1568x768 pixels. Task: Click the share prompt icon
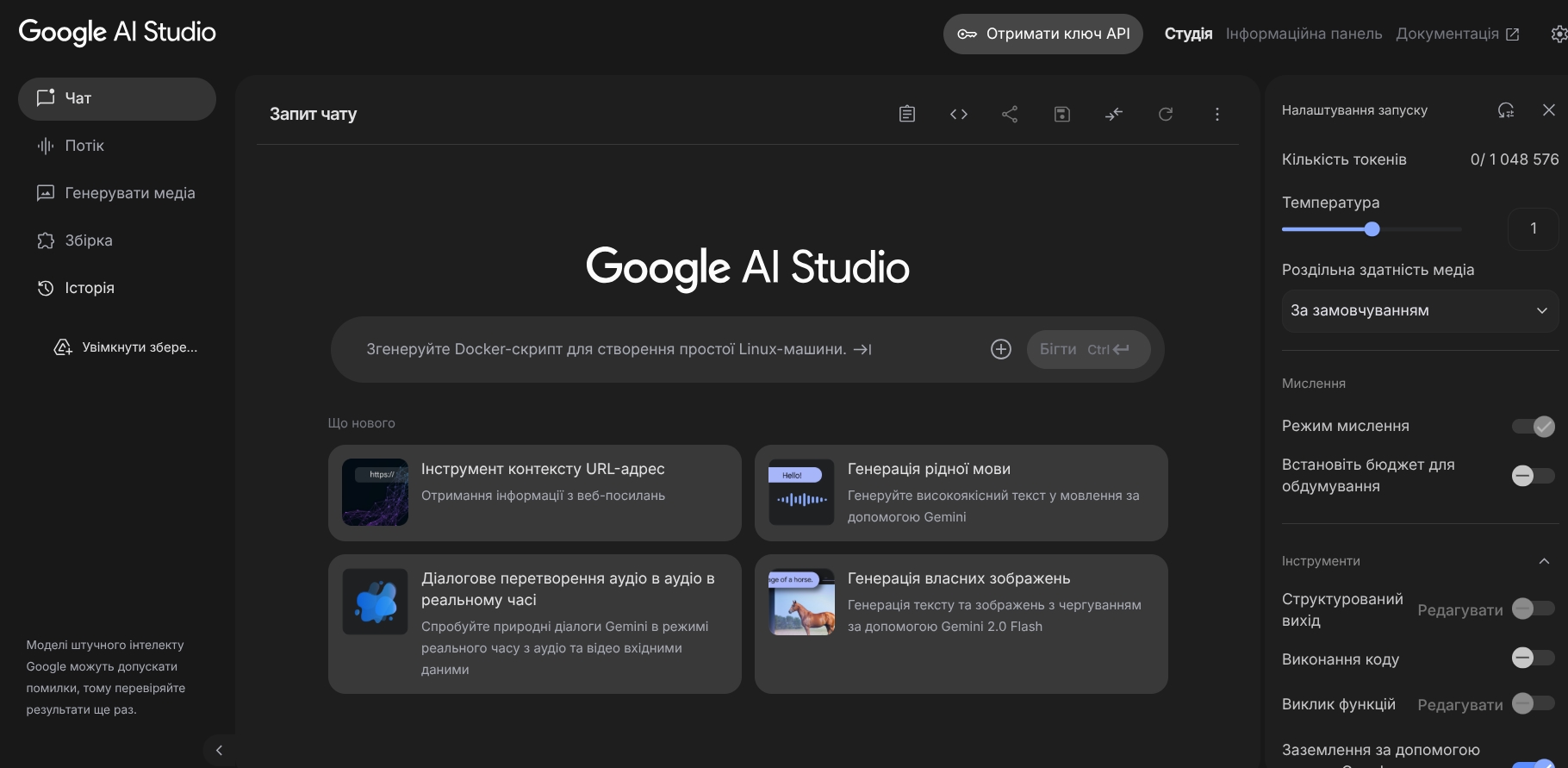(x=1010, y=114)
